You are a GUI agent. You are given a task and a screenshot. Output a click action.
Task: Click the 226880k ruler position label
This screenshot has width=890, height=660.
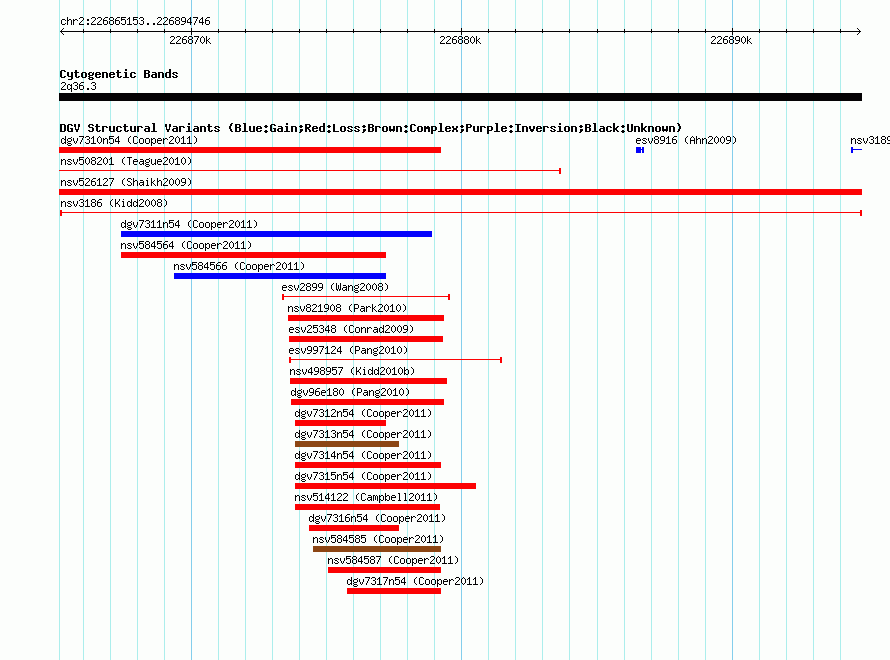point(460,40)
